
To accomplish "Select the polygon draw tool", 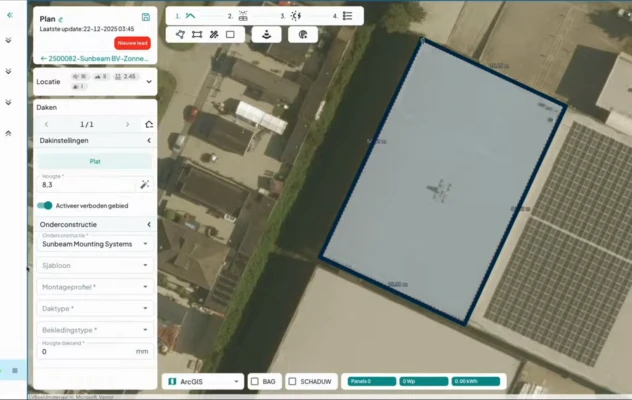I will click(x=180, y=34).
